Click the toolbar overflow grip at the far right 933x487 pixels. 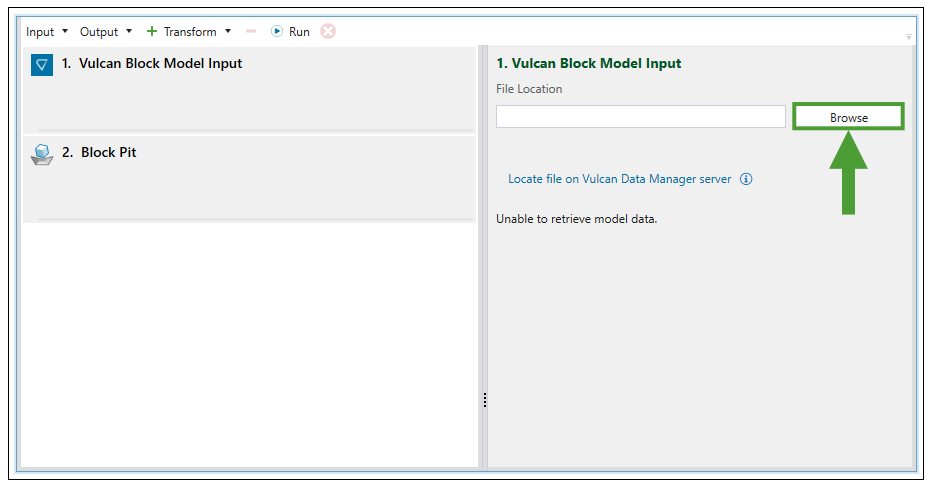coord(909,36)
